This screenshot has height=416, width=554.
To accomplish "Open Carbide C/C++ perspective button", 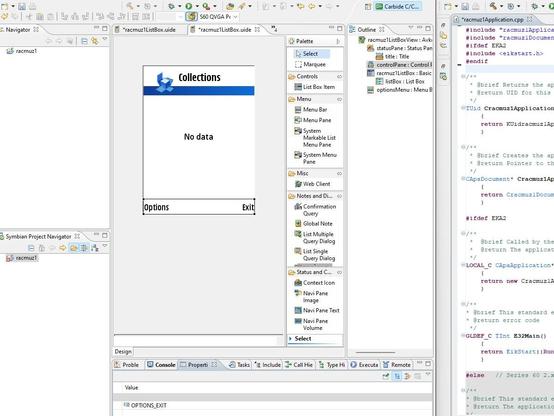I will coord(398,6).
